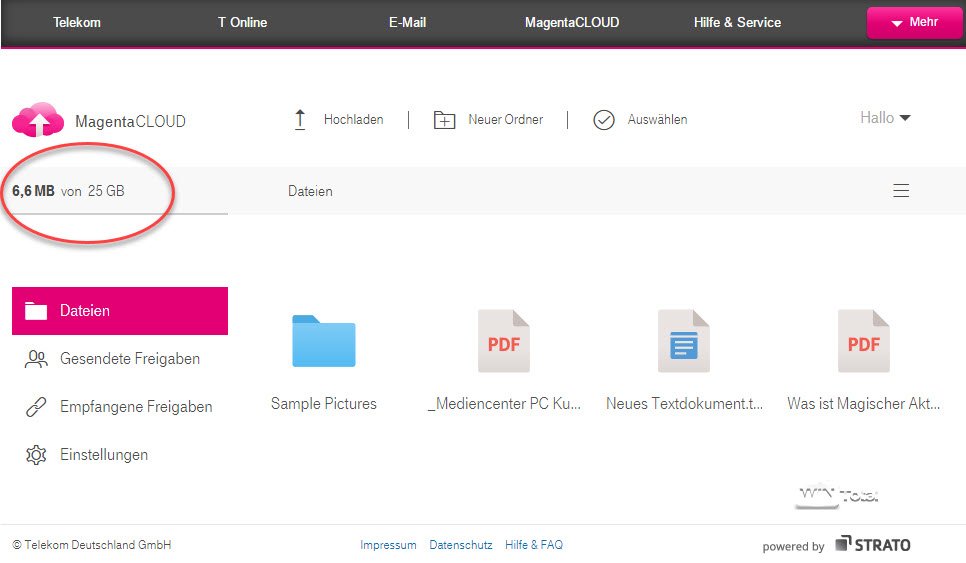Click the Gesendete Freigaben people icon

36,358
